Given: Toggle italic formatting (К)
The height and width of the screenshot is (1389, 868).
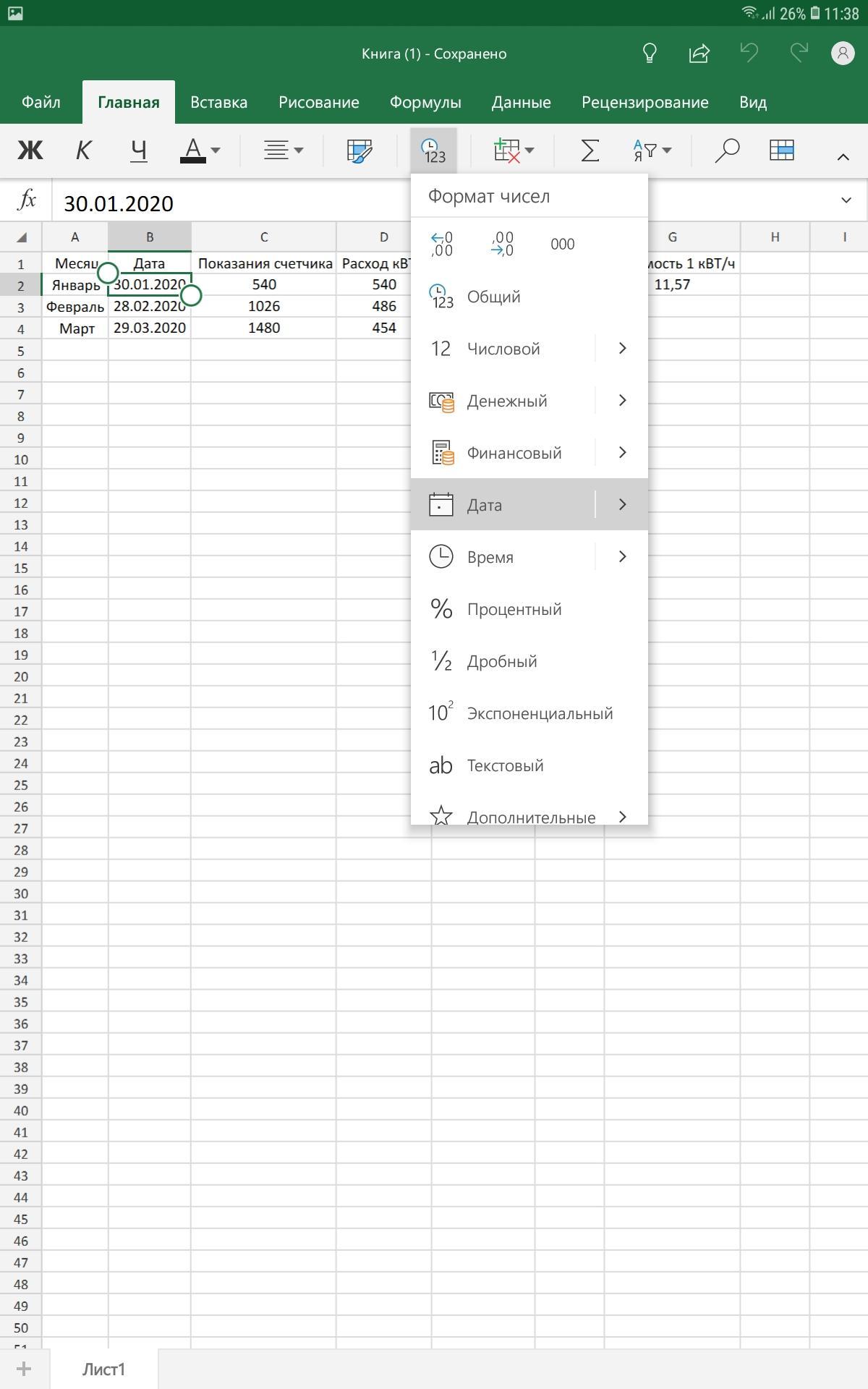Looking at the screenshot, I should [x=84, y=150].
